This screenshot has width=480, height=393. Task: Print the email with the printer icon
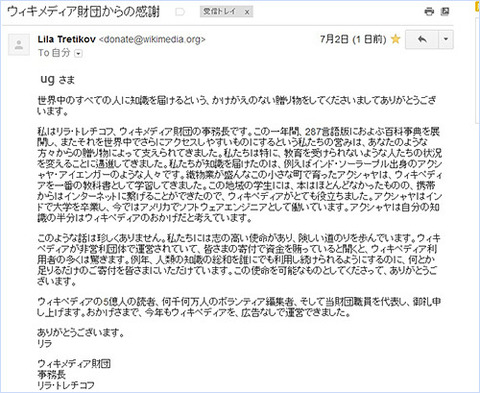coord(429,12)
